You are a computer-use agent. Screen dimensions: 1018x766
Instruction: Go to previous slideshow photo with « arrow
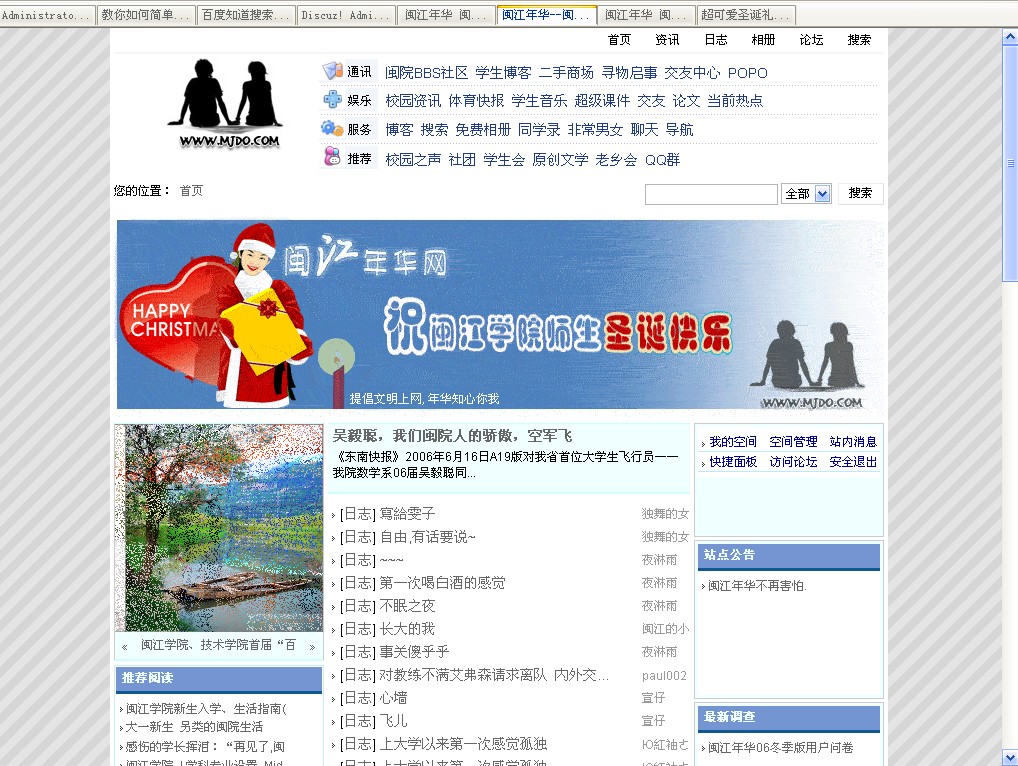125,647
